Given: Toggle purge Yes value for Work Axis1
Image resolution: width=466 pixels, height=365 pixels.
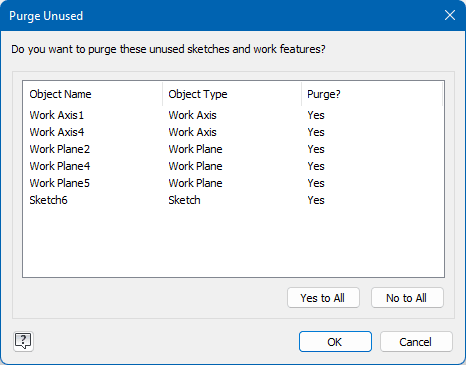Looking at the screenshot, I should point(316,115).
